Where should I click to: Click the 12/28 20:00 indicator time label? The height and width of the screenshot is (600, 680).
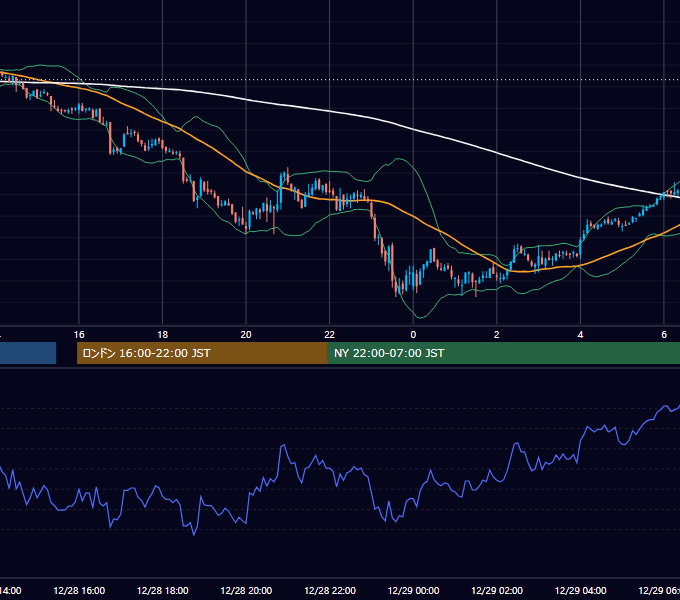click(x=246, y=591)
